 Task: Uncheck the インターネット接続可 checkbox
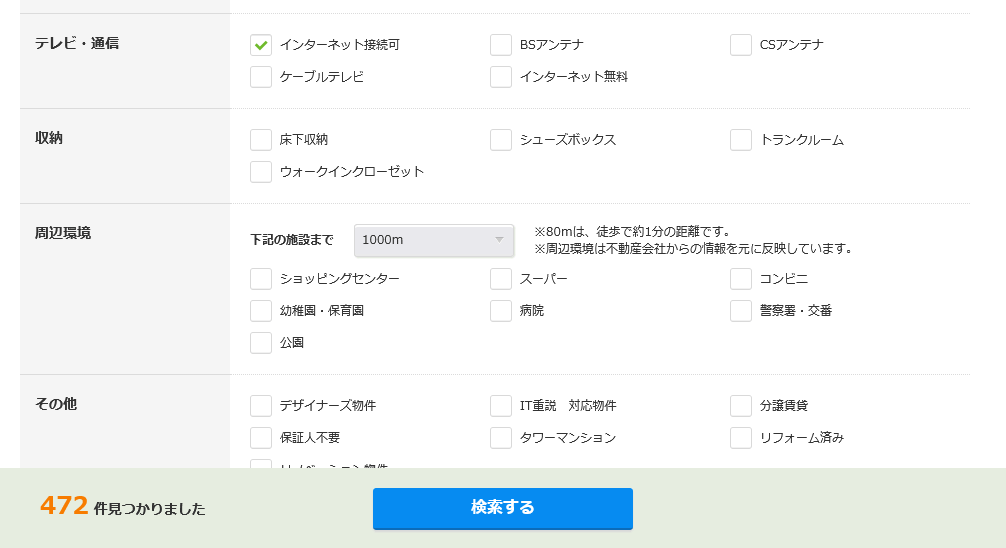pos(261,45)
